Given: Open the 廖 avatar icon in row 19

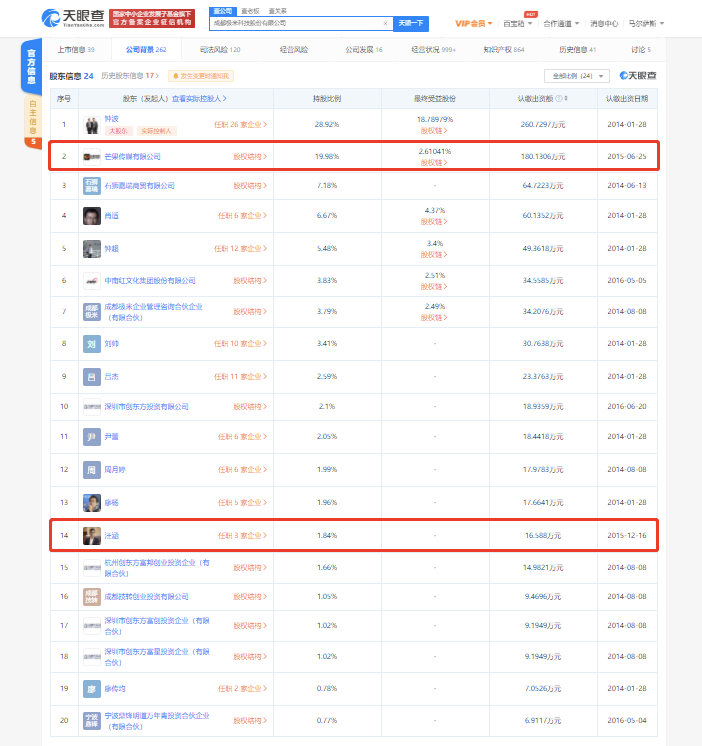Looking at the screenshot, I should click(x=92, y=688).
